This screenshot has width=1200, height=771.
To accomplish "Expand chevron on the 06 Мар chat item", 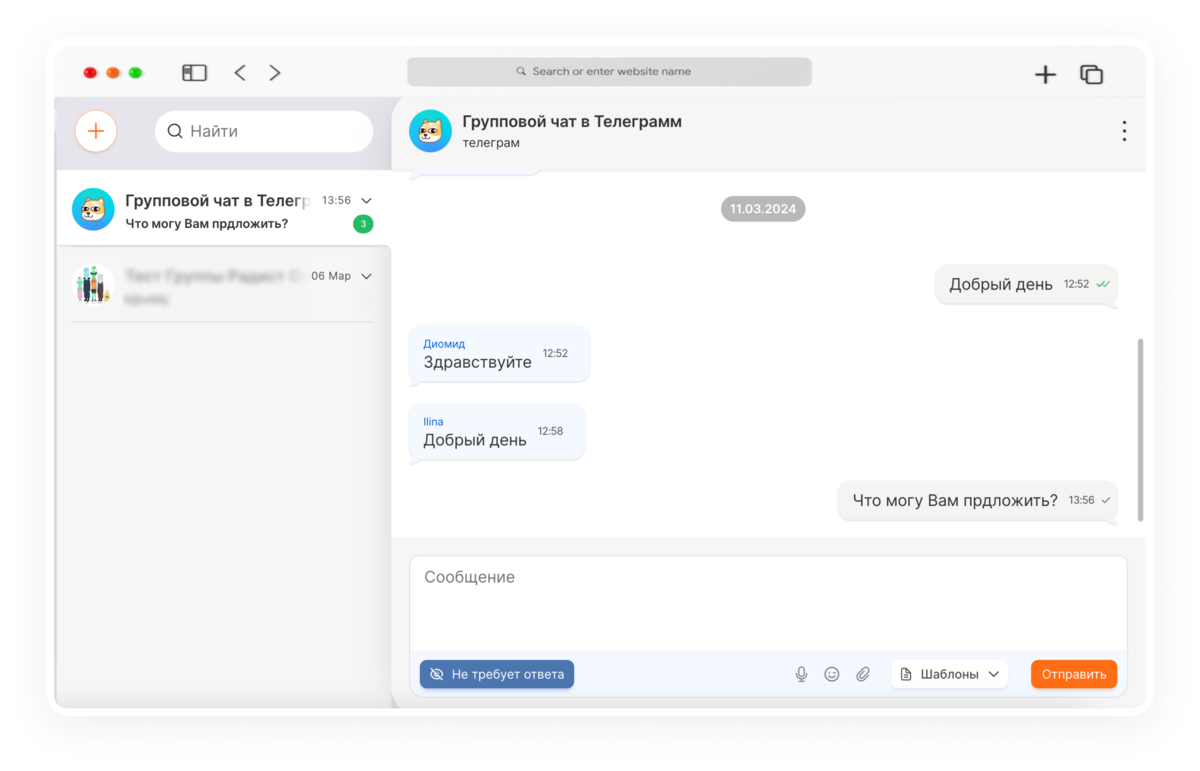I will tap(366, 276).
